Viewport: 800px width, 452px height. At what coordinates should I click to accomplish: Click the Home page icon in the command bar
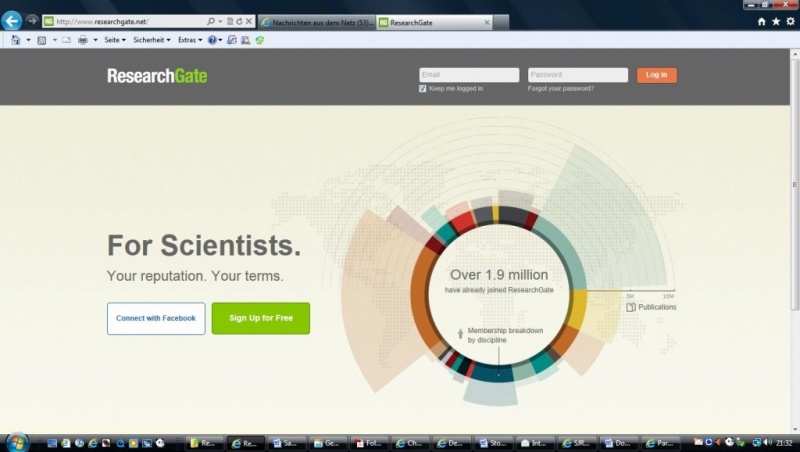16,40
